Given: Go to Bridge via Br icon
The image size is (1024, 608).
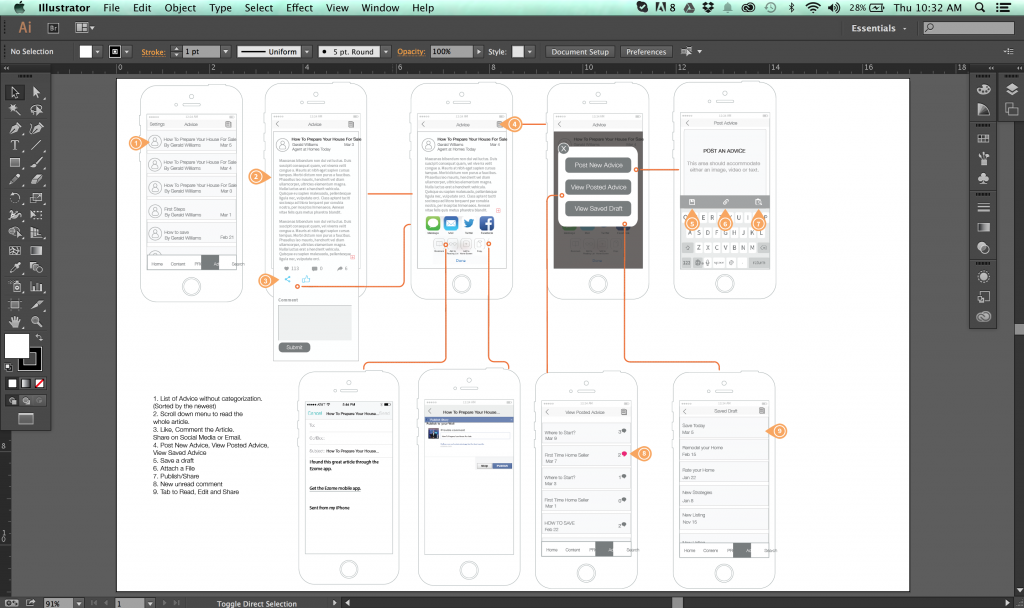Looking at the screenshot, I should click(x=54, y=28).
